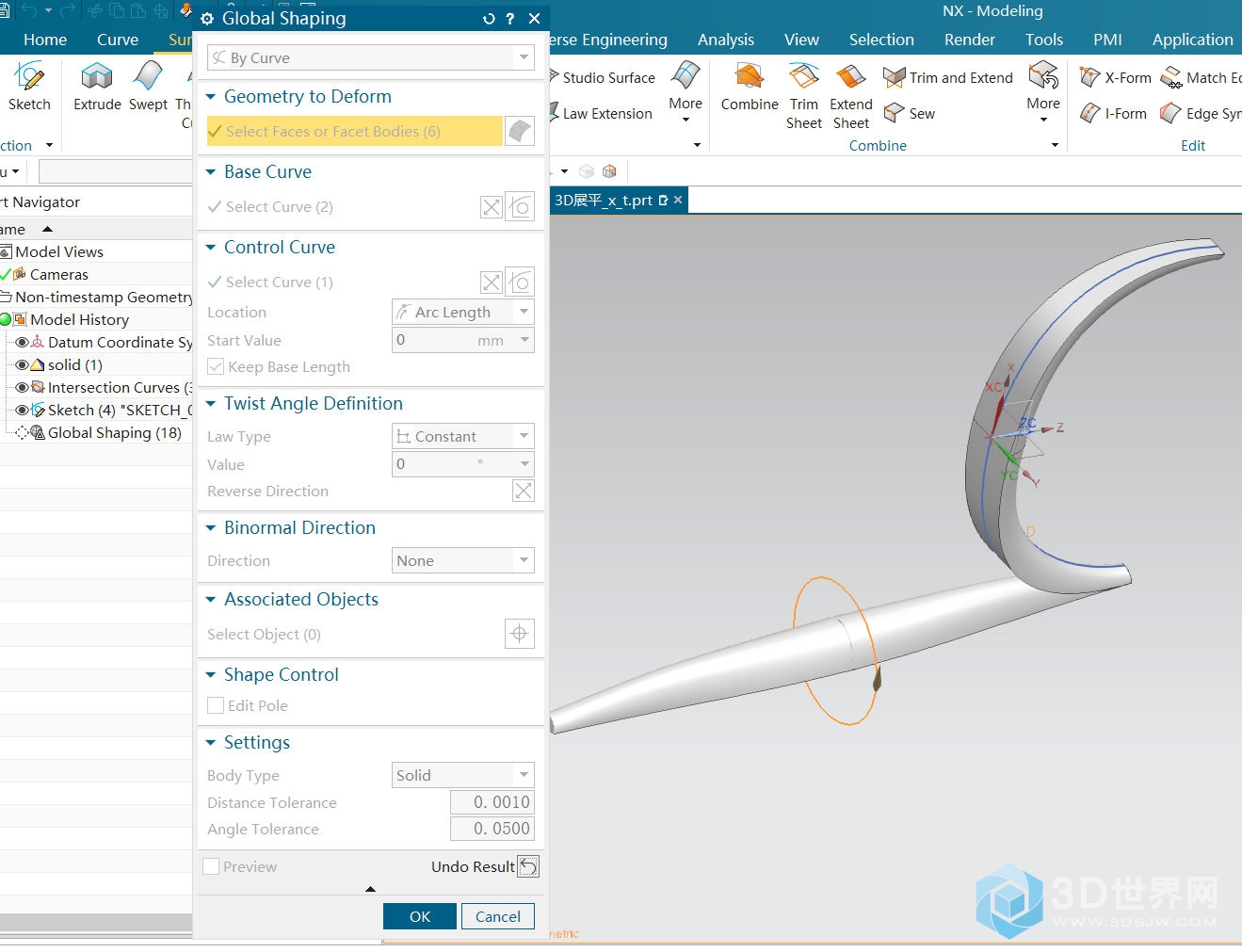1242x952 pixels.
Task: Open the Curve ribbon tab
Action: (x=118, y=40)
